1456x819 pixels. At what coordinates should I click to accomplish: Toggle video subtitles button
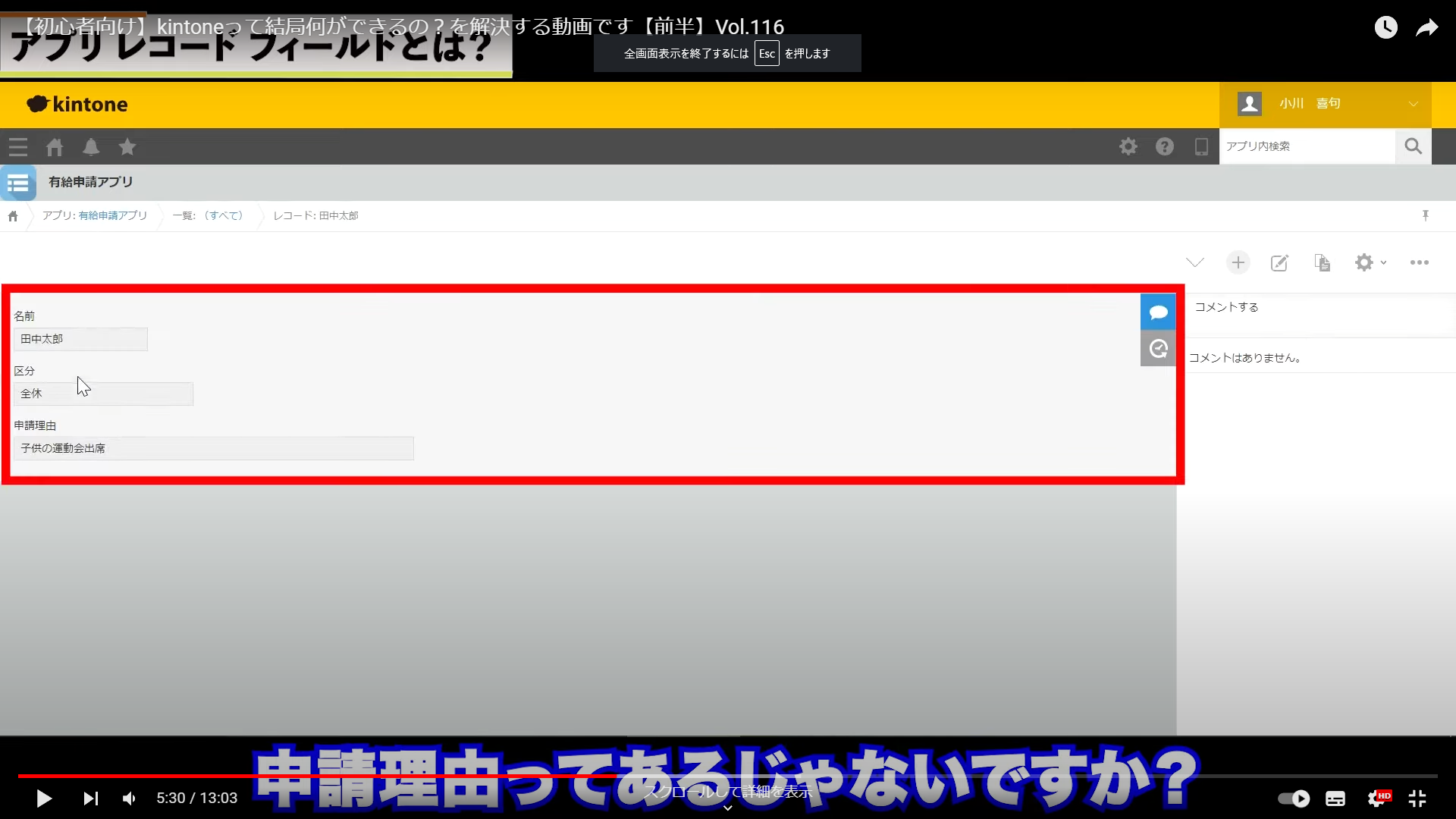pyautogui.click(x=1335, y=798)
